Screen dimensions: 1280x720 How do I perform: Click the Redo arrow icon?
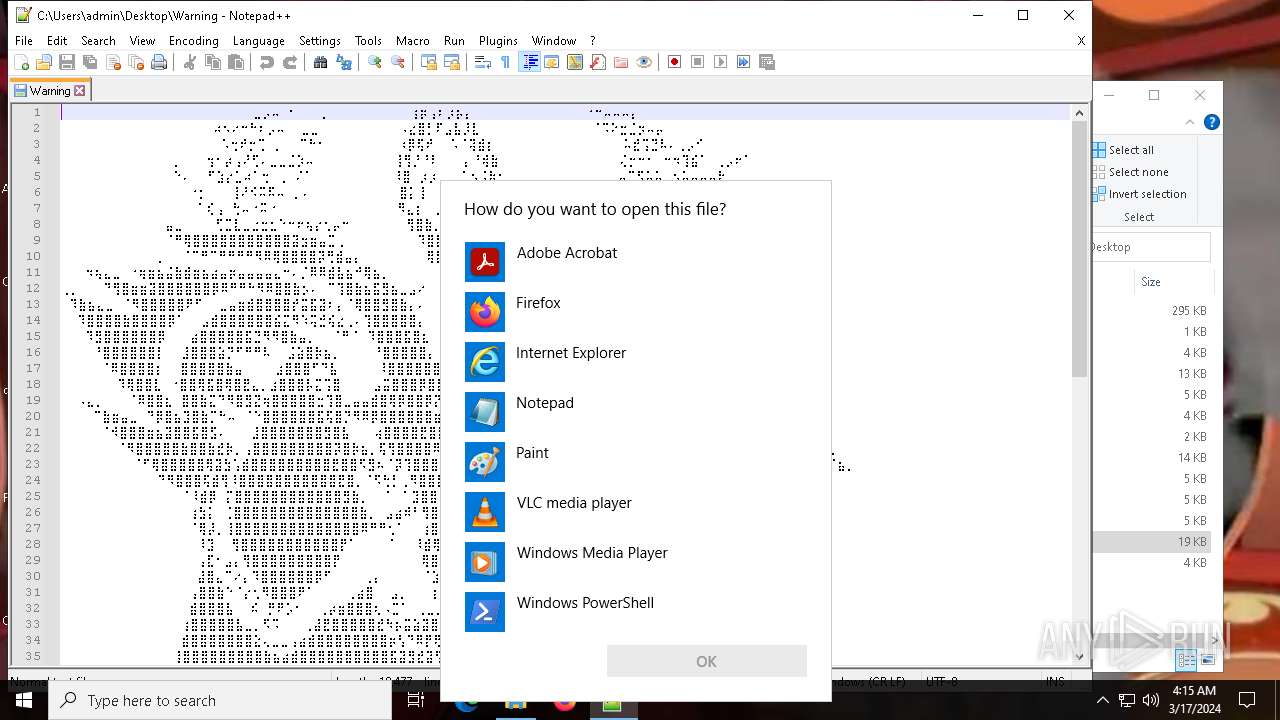290,62
